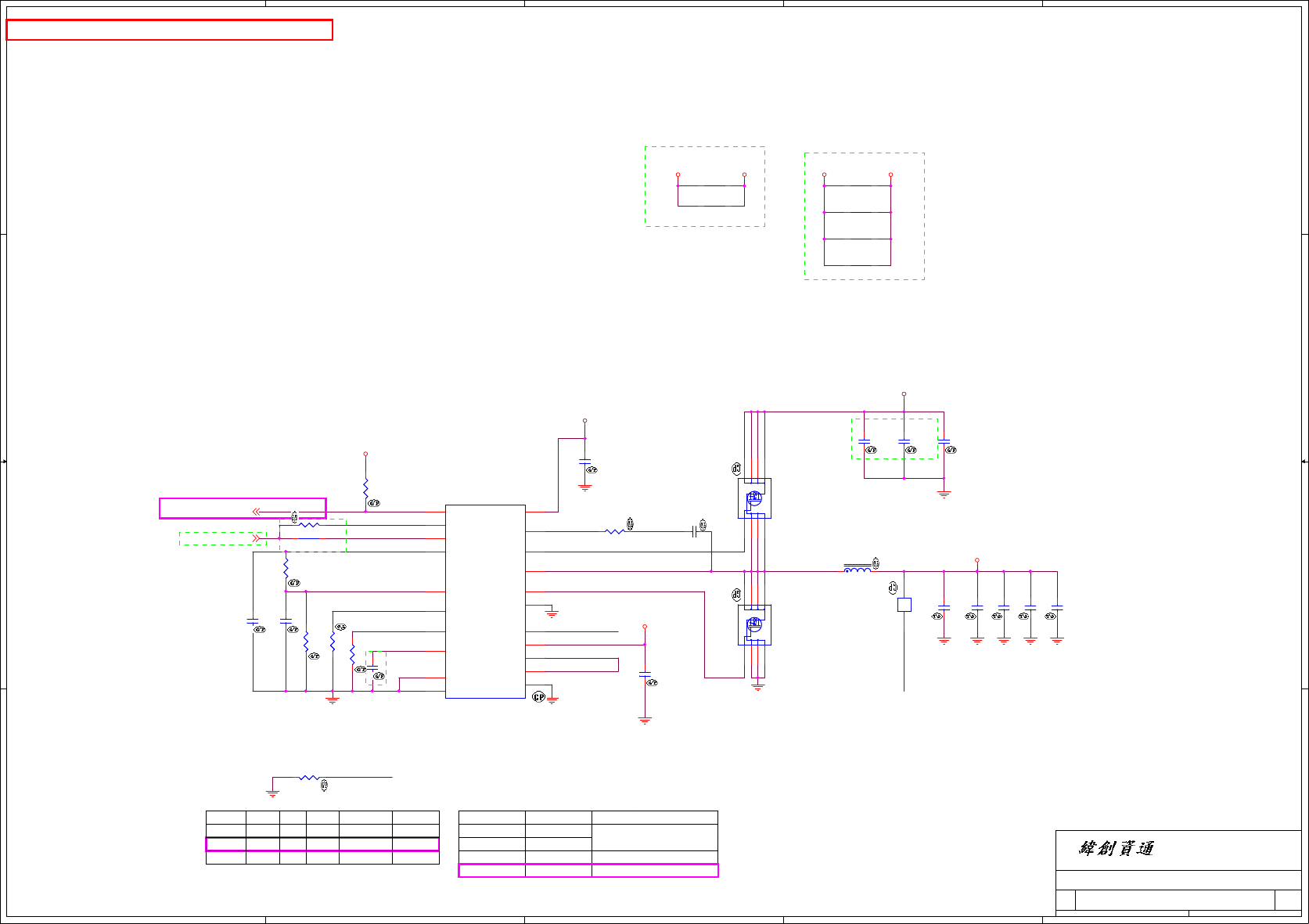Click the left-pointing double-arrow off-page connector
The image size is (1309, 924).
click(257, 512)
